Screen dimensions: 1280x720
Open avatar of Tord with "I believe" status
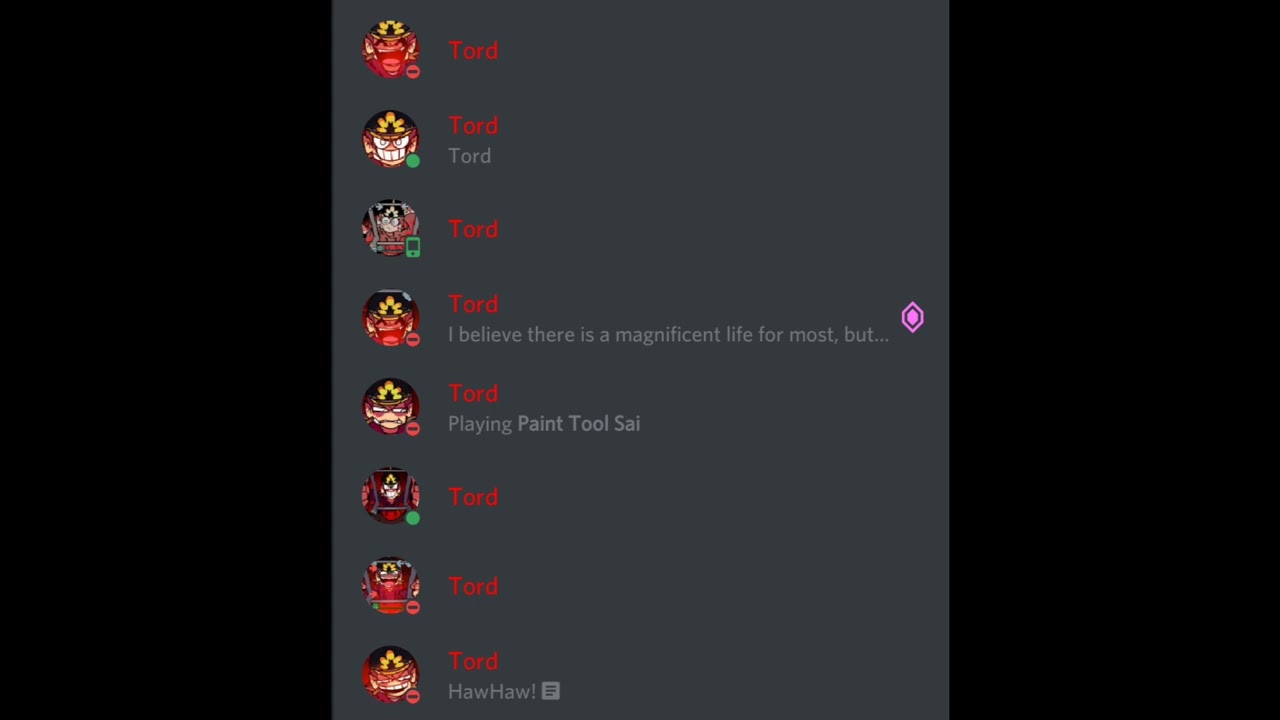(391, 318)
